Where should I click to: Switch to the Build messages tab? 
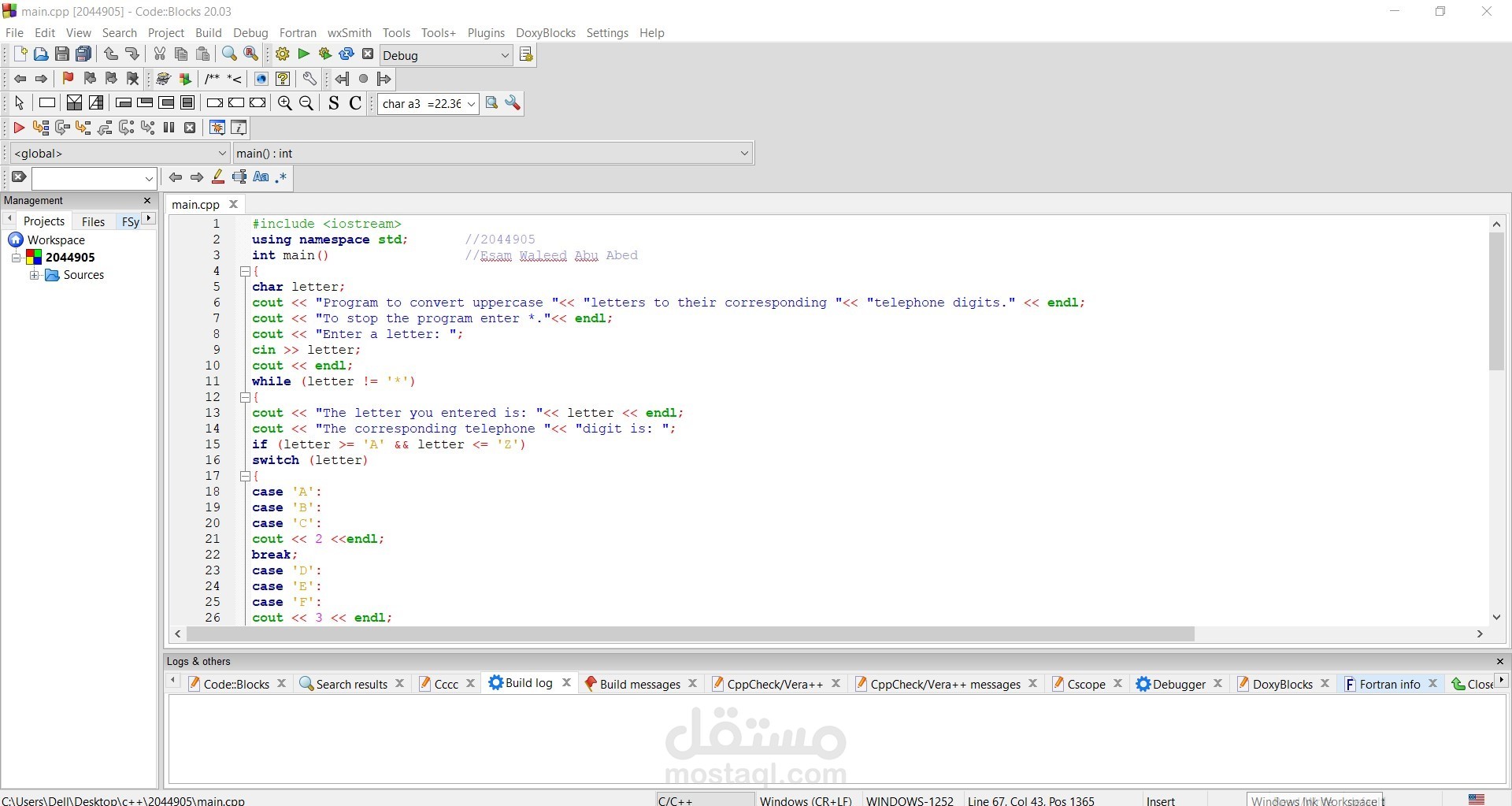point(639,684)
